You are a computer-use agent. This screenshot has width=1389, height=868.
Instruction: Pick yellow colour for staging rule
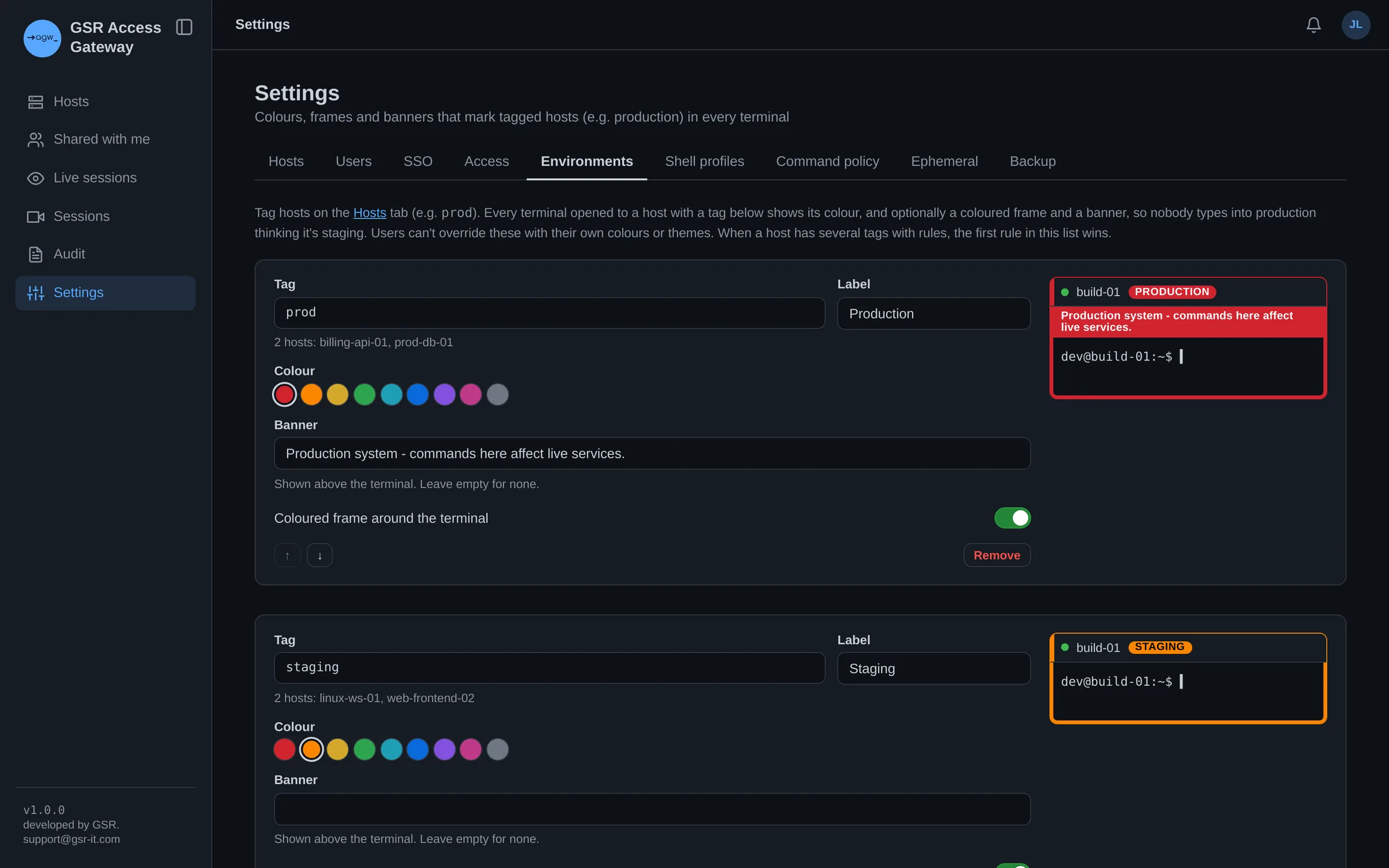(338, 749)
